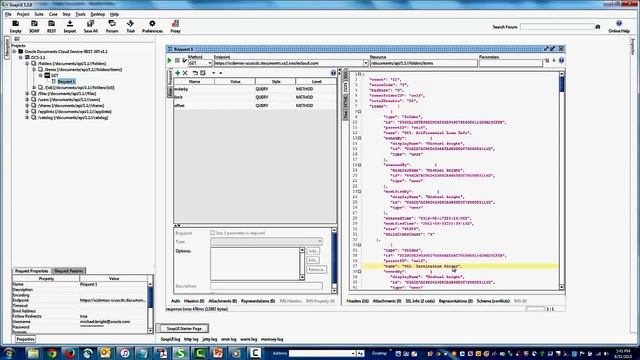Create a new REST project

[x=51, y=27]
